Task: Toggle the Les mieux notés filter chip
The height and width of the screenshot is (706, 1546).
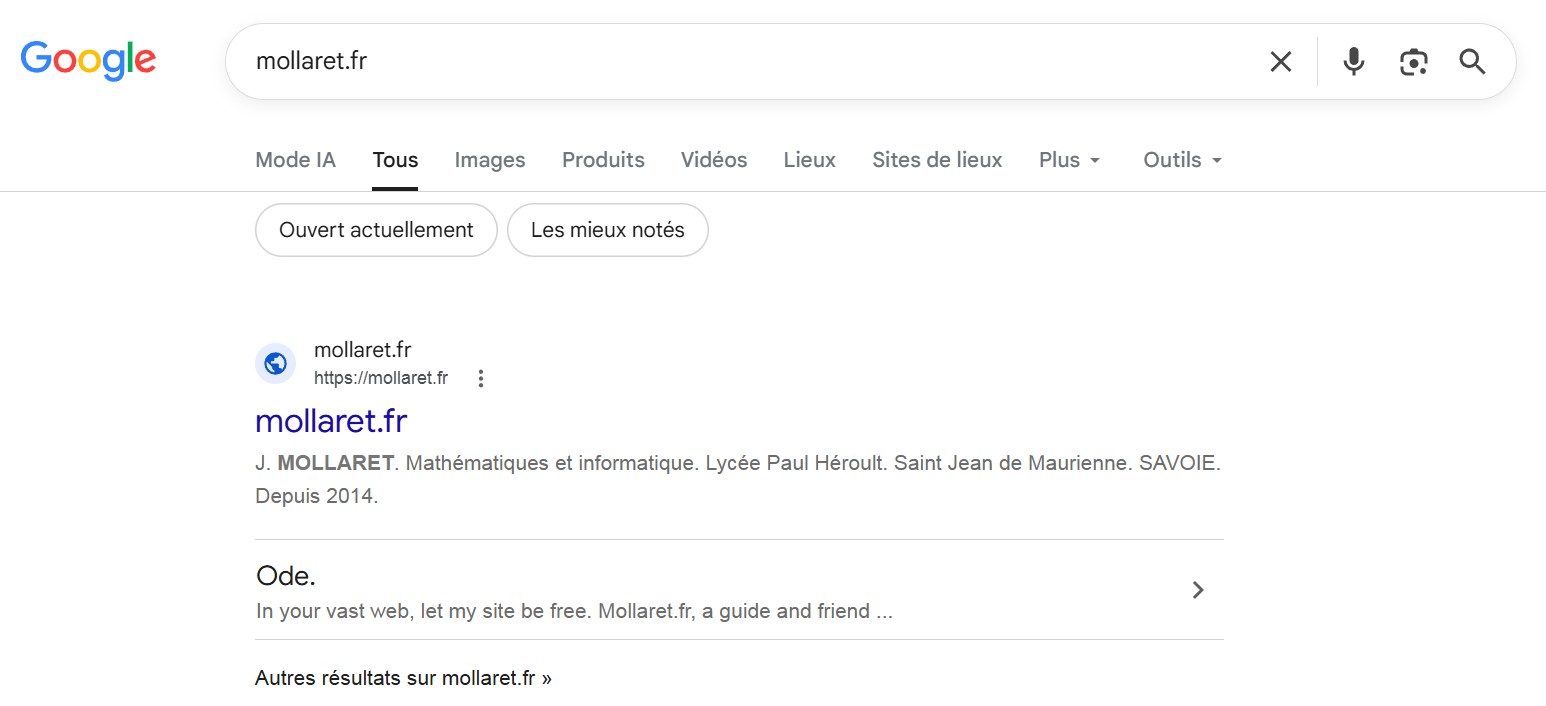Action: point(608,230)
